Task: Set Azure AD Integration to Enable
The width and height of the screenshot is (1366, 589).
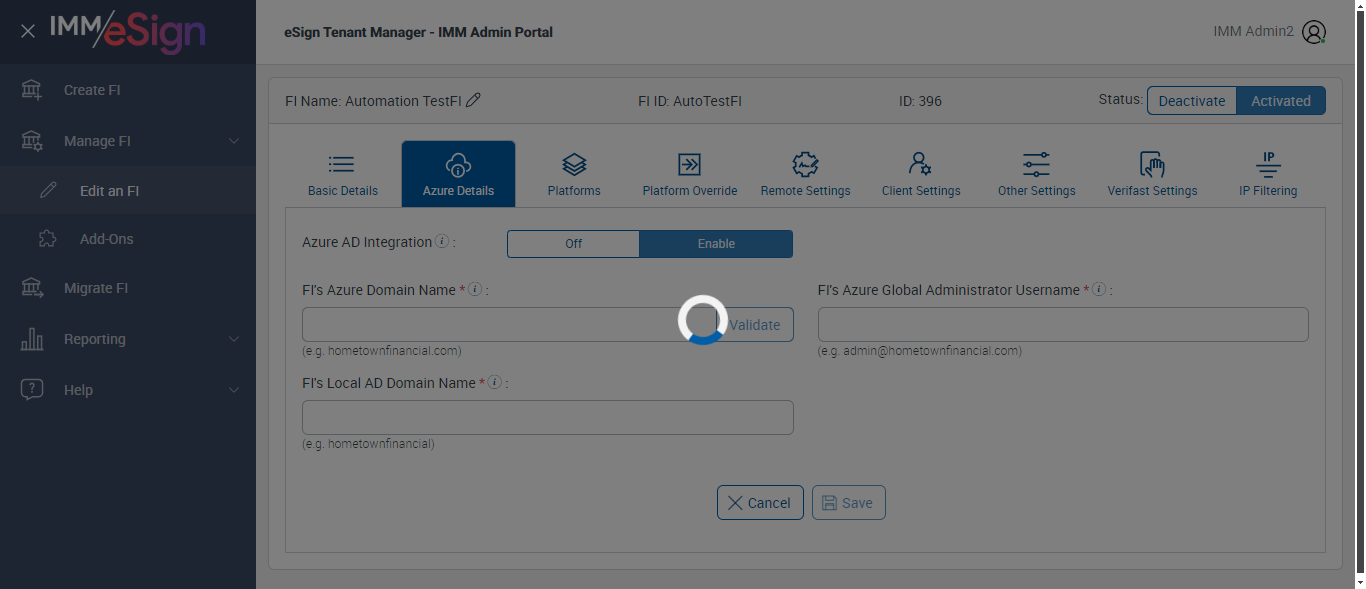Action: (x=716, y=244)
